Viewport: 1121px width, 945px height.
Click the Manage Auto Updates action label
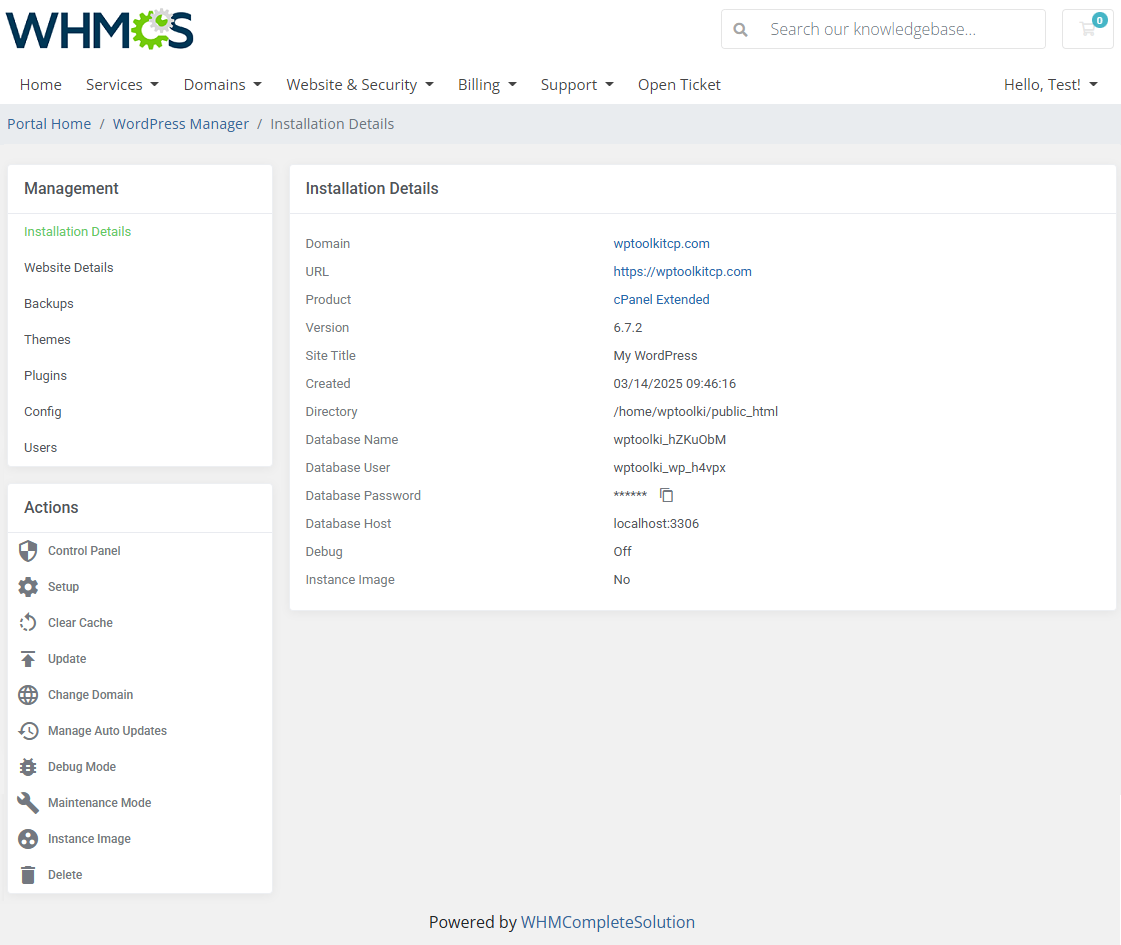click(107, 731)
